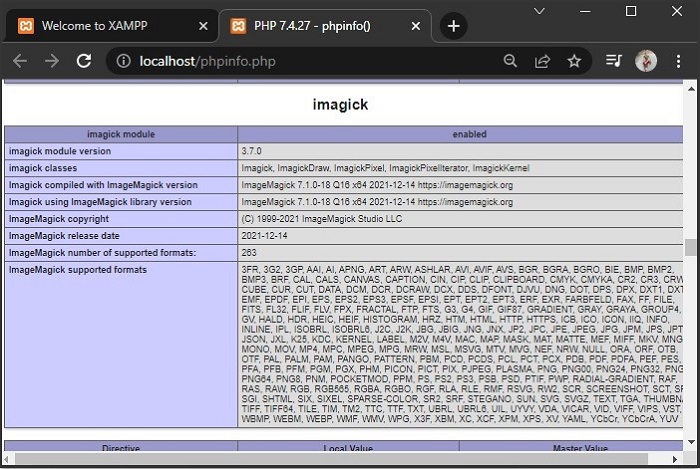Click the forward navigation arrow
Viewport: 700px width, 469px height.
(x=52, y=61)
